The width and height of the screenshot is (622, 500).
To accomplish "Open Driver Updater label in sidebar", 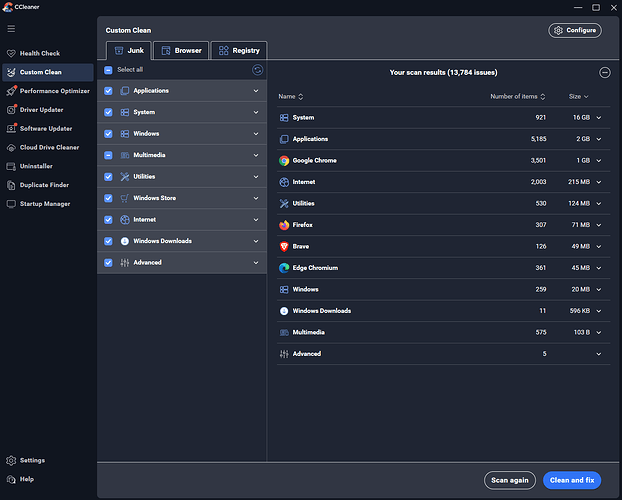I will 42,110.
